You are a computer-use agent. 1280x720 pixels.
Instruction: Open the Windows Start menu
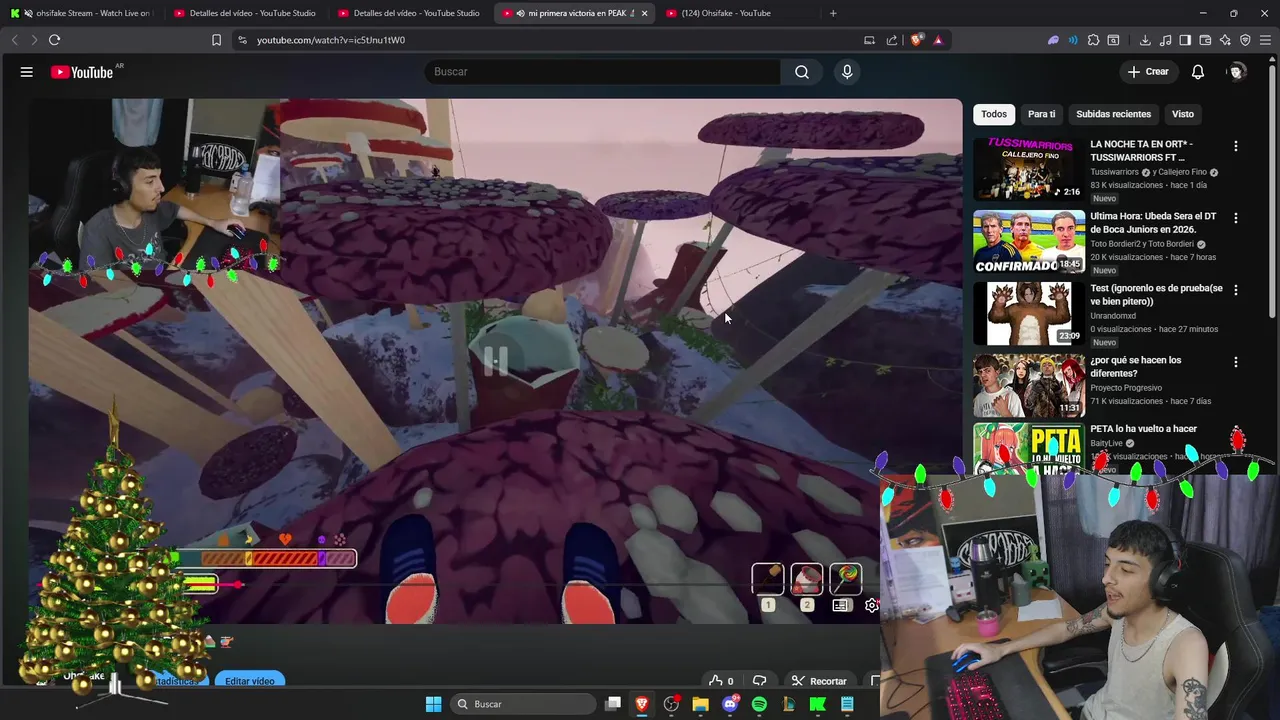[x=433, y=704]
